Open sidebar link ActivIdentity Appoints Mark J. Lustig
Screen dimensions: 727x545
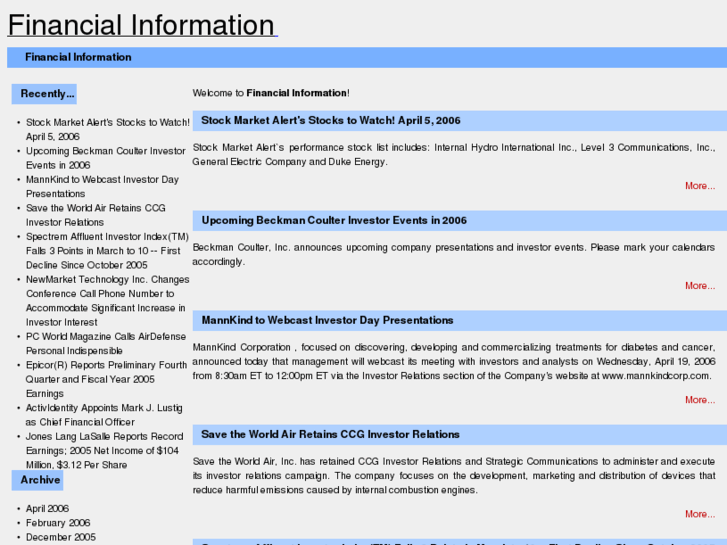pyautogui.click(x=104, y=415)
